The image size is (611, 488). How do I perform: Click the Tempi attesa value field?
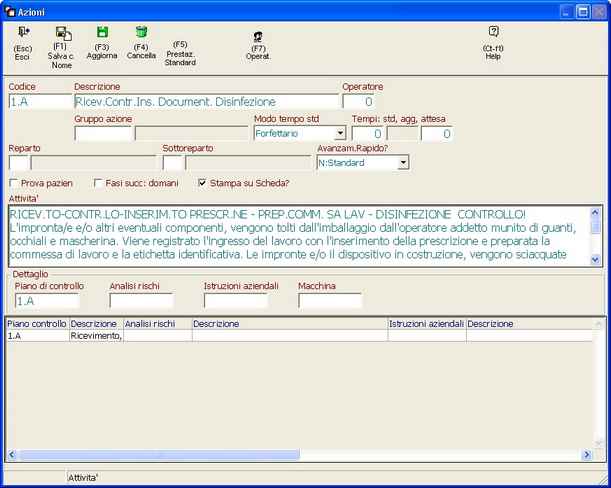click(437, 133)
